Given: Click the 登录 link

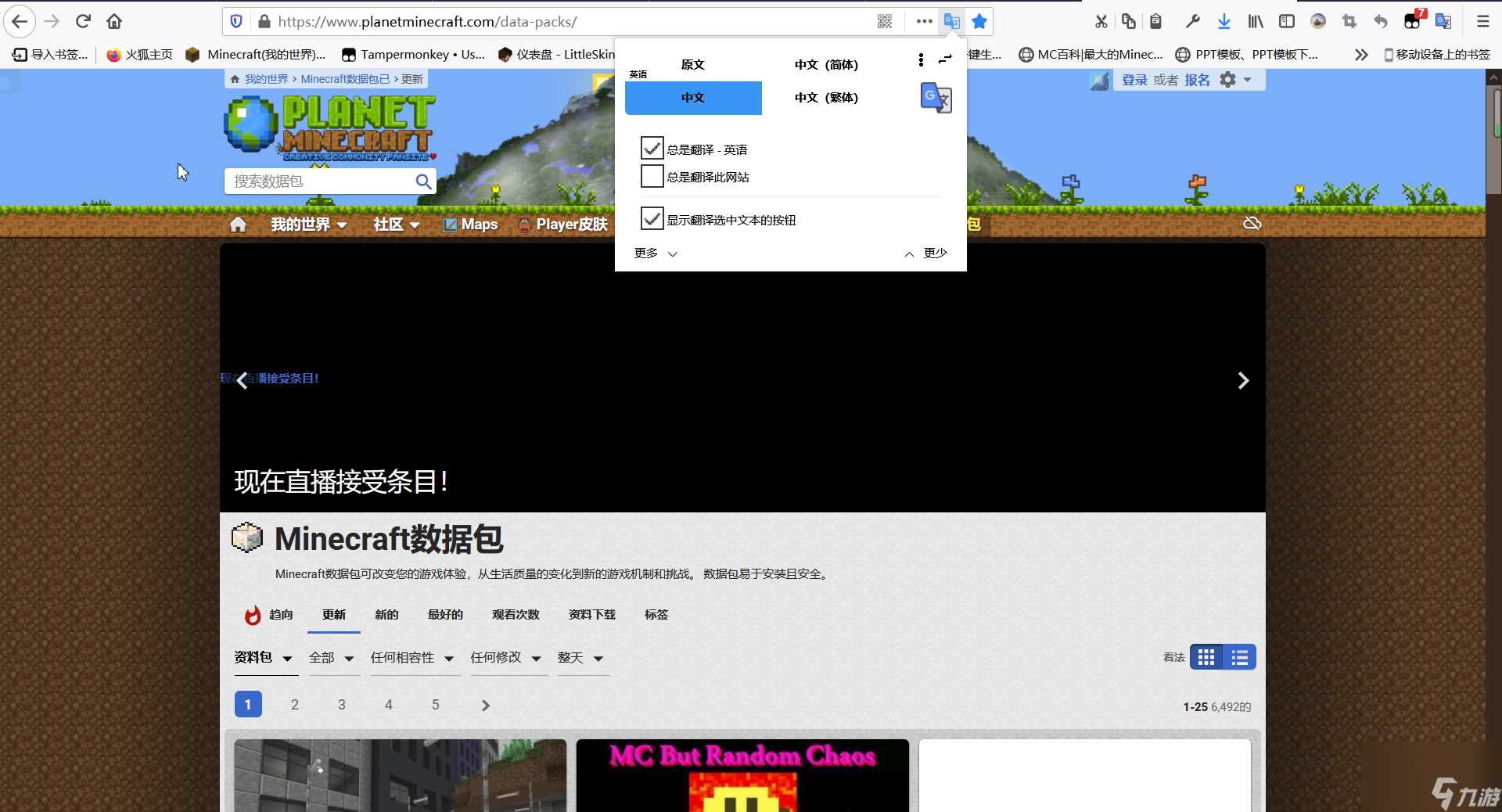Looking at the screenshot, I should tap(1134, 79).
